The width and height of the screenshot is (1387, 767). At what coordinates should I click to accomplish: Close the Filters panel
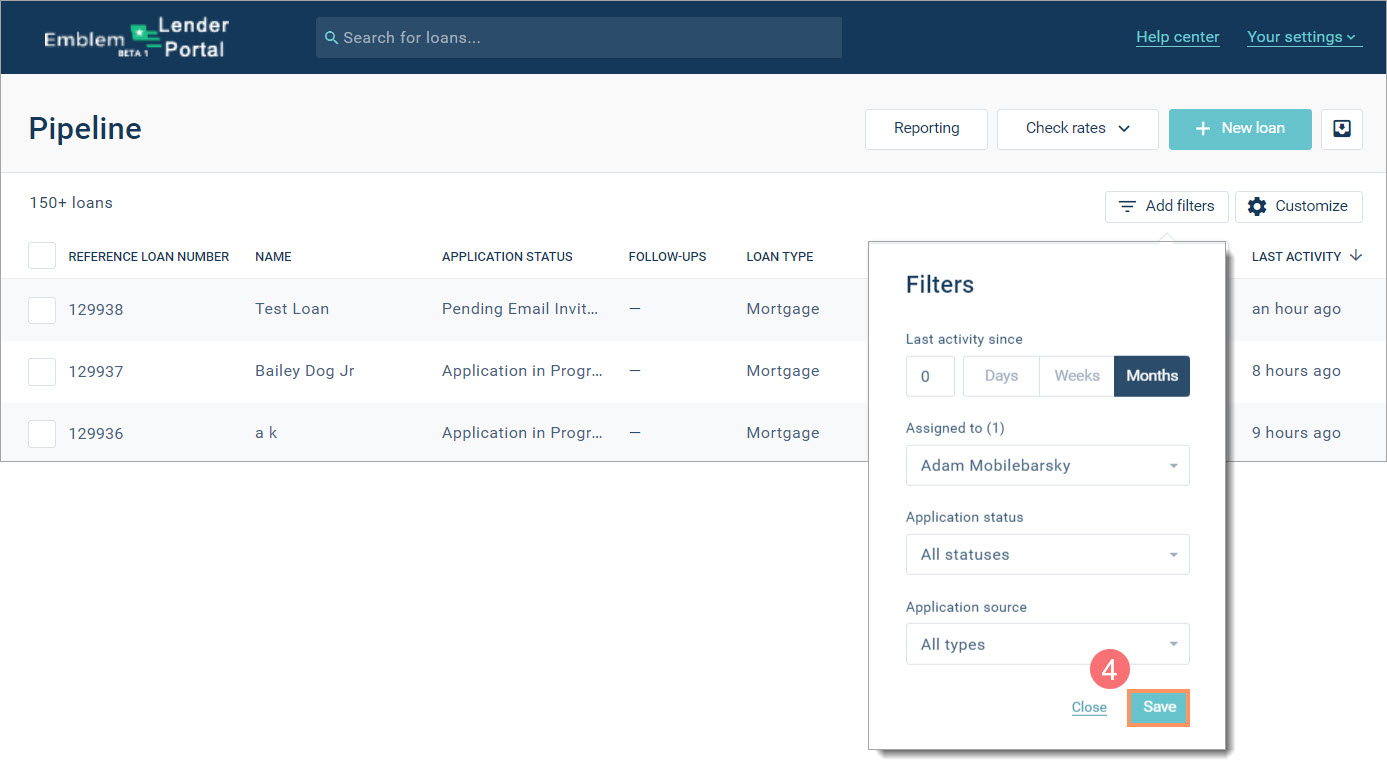click(1089, 707)
